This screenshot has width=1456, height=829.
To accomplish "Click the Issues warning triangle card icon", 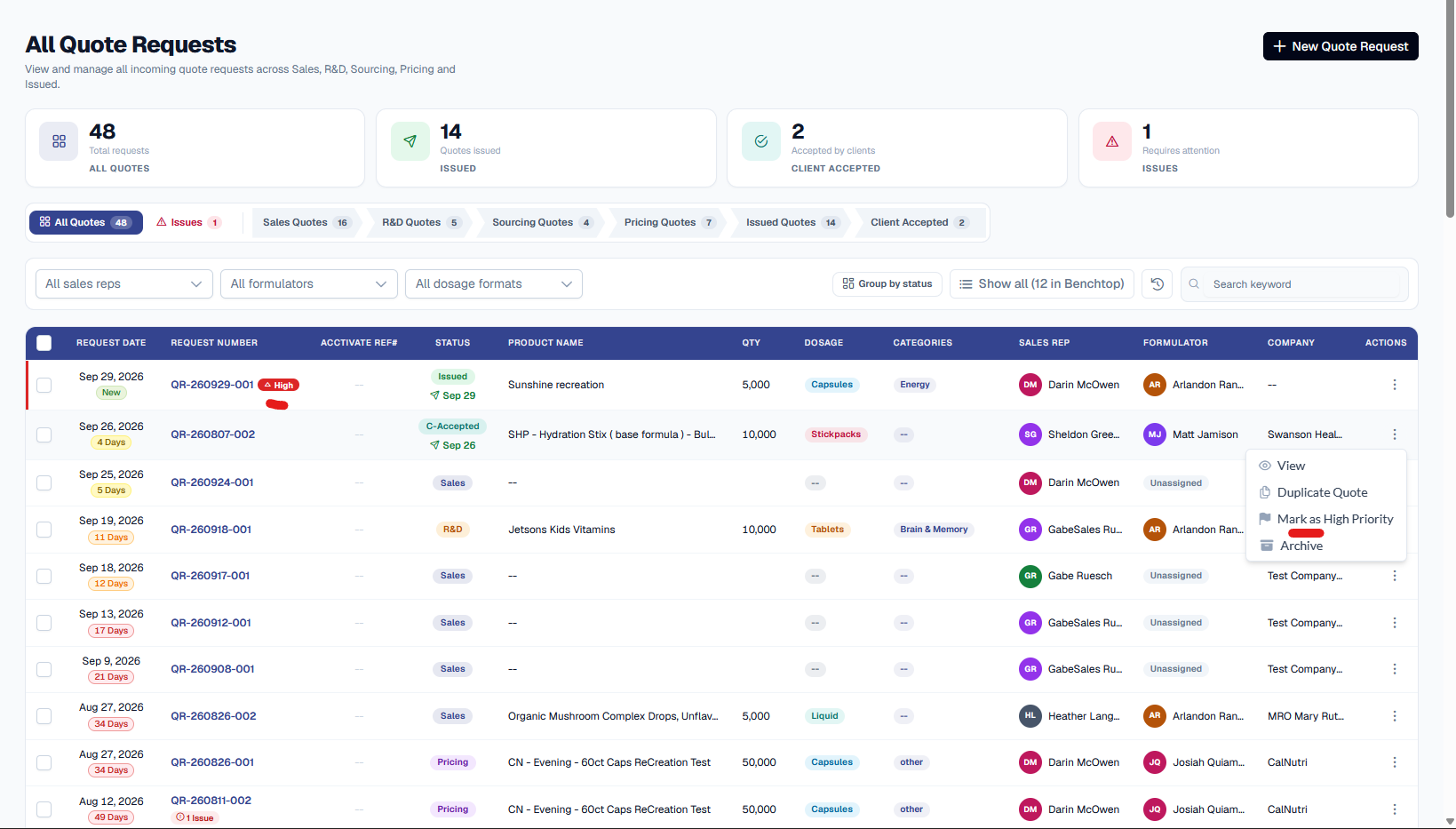I will pyautogui.click(x=1112, y=141).
